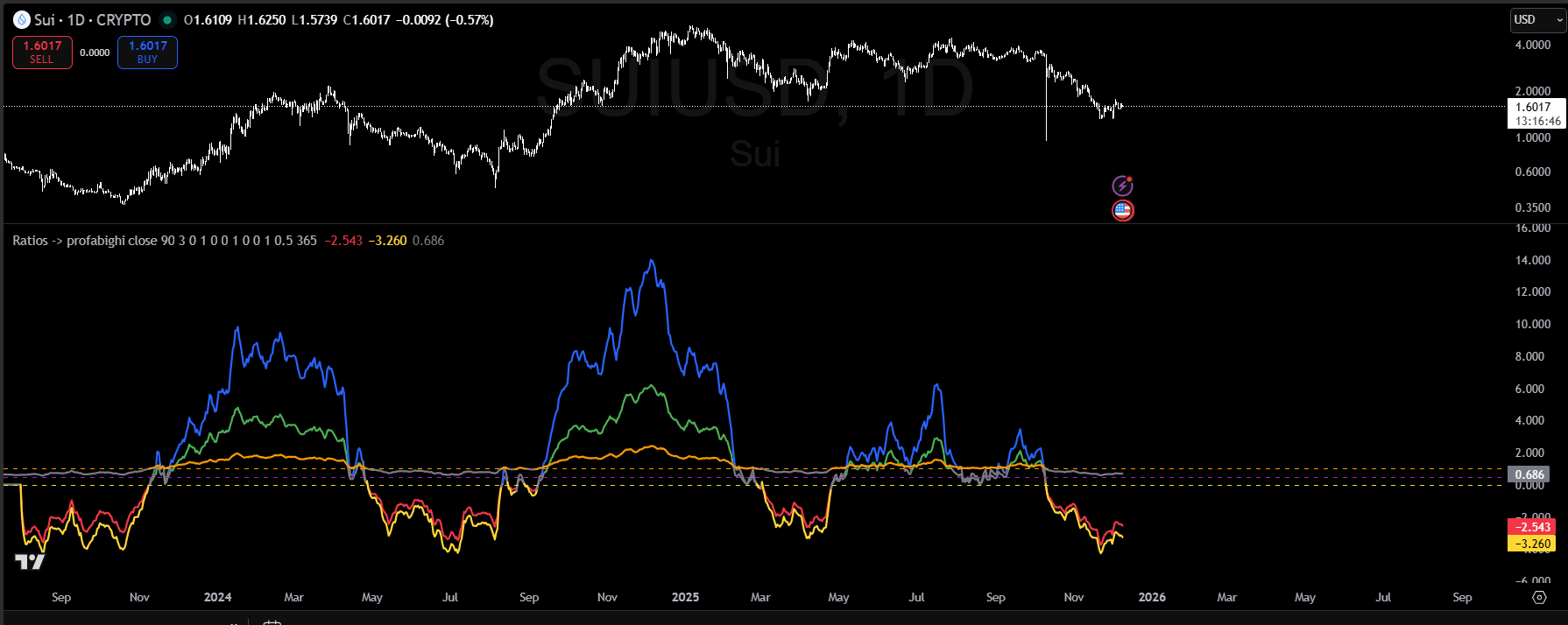
Task: Click the yellow -3.260 axis value tag
Action: (1532, 543)
